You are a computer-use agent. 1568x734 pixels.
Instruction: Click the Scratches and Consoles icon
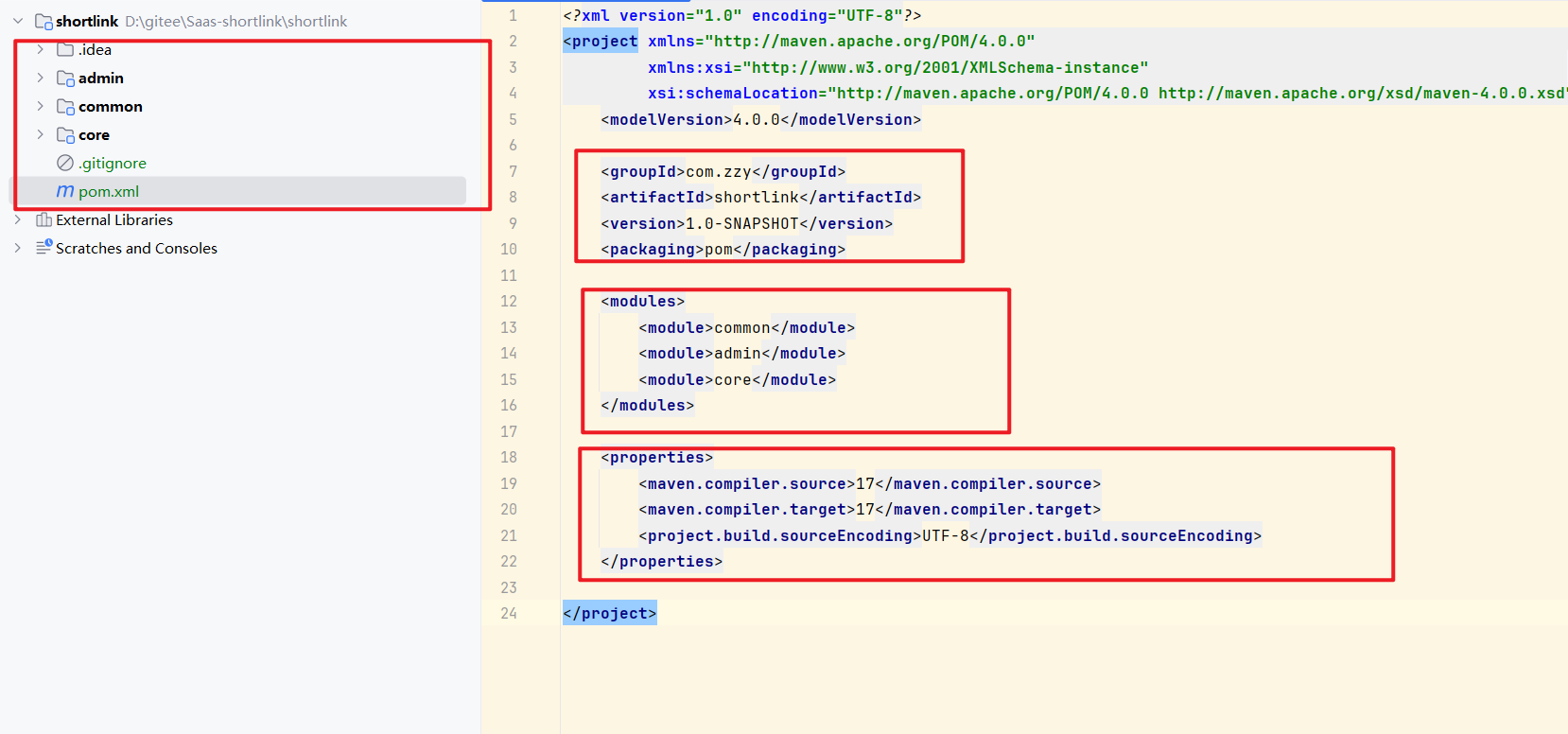44,248
